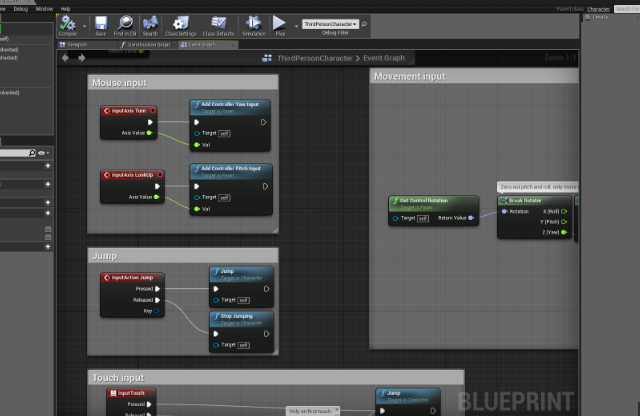
Task: Click the Yaw Input node's execution input pin
Action: 196,122
